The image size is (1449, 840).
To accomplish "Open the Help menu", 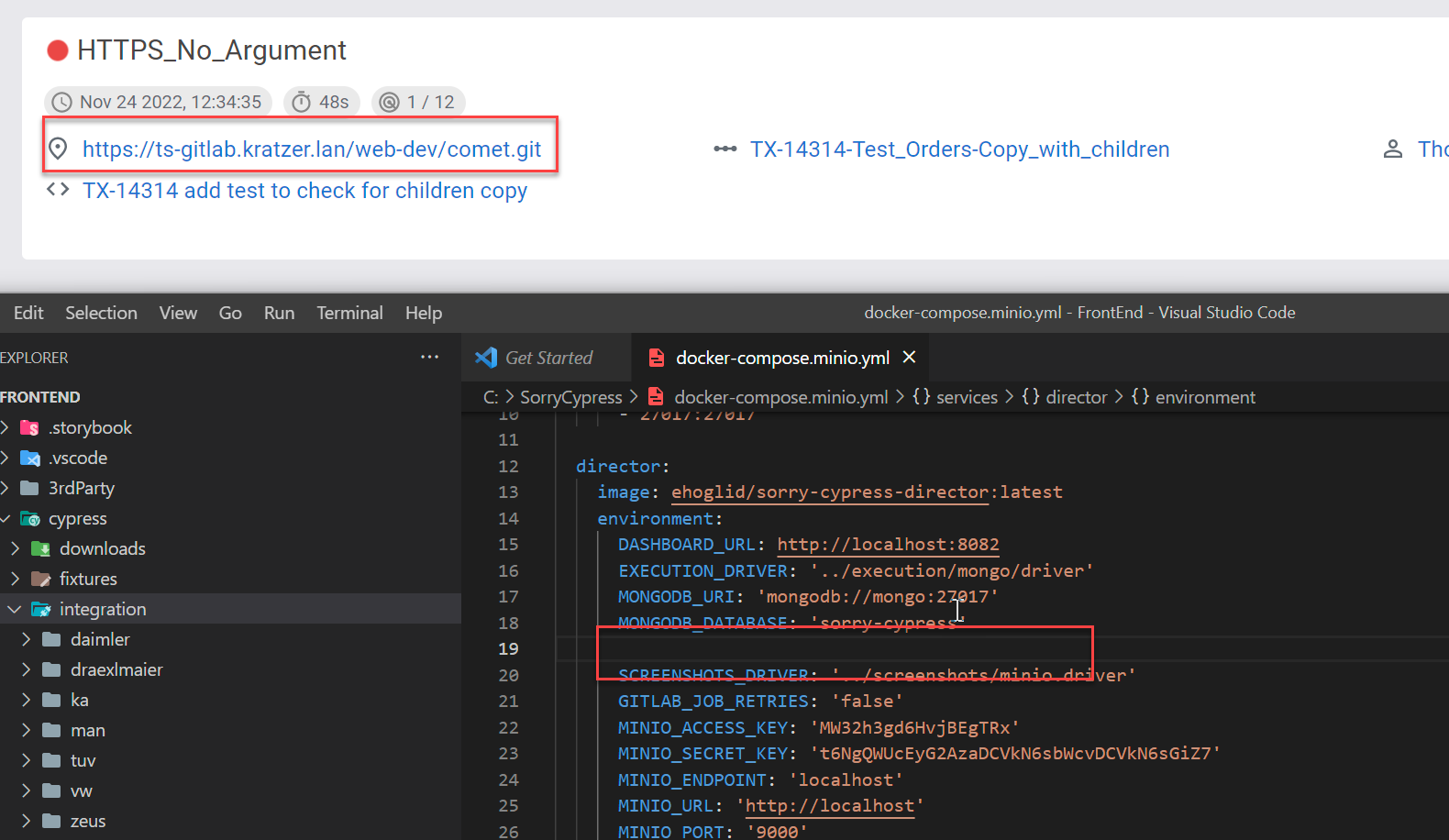I will coord(424,313).
